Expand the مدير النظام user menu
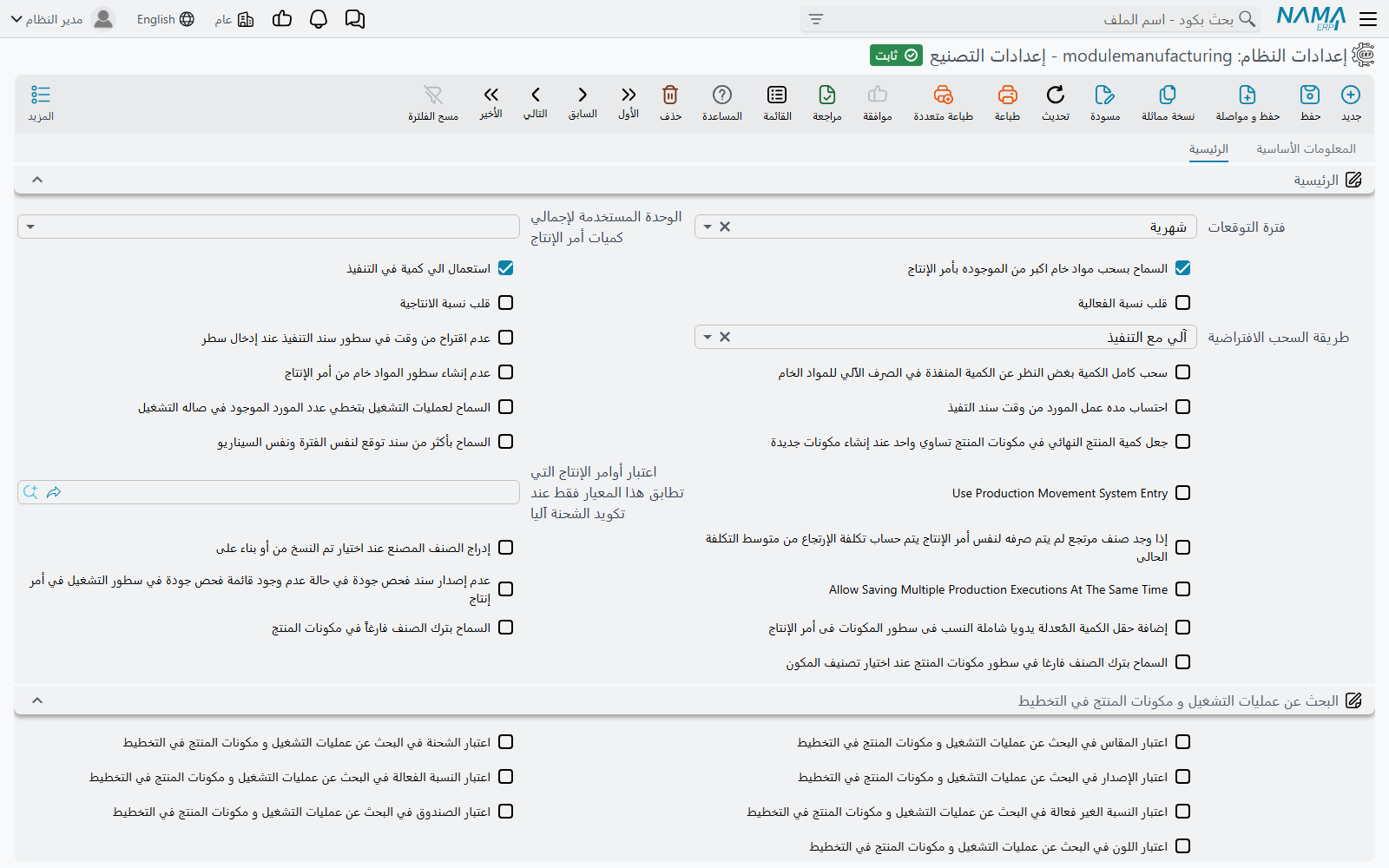1389x868 pixels. (x=63, y=19)
